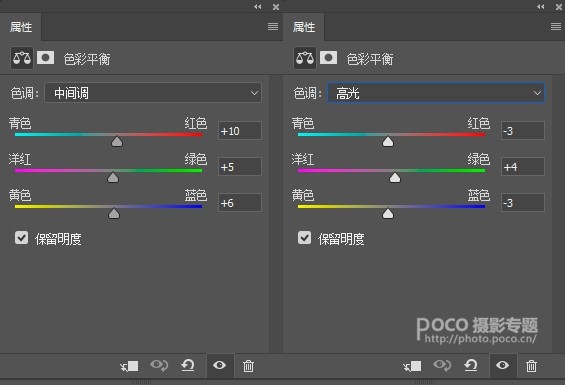Click the cyan-red slider handle in midtones panel
565x385 pixels.
[117, 141]
